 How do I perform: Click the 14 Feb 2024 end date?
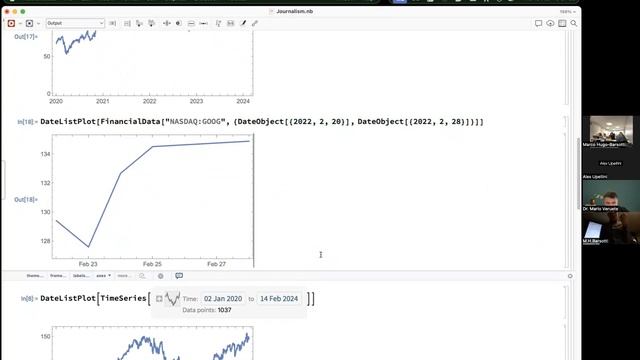click(279, 299)
